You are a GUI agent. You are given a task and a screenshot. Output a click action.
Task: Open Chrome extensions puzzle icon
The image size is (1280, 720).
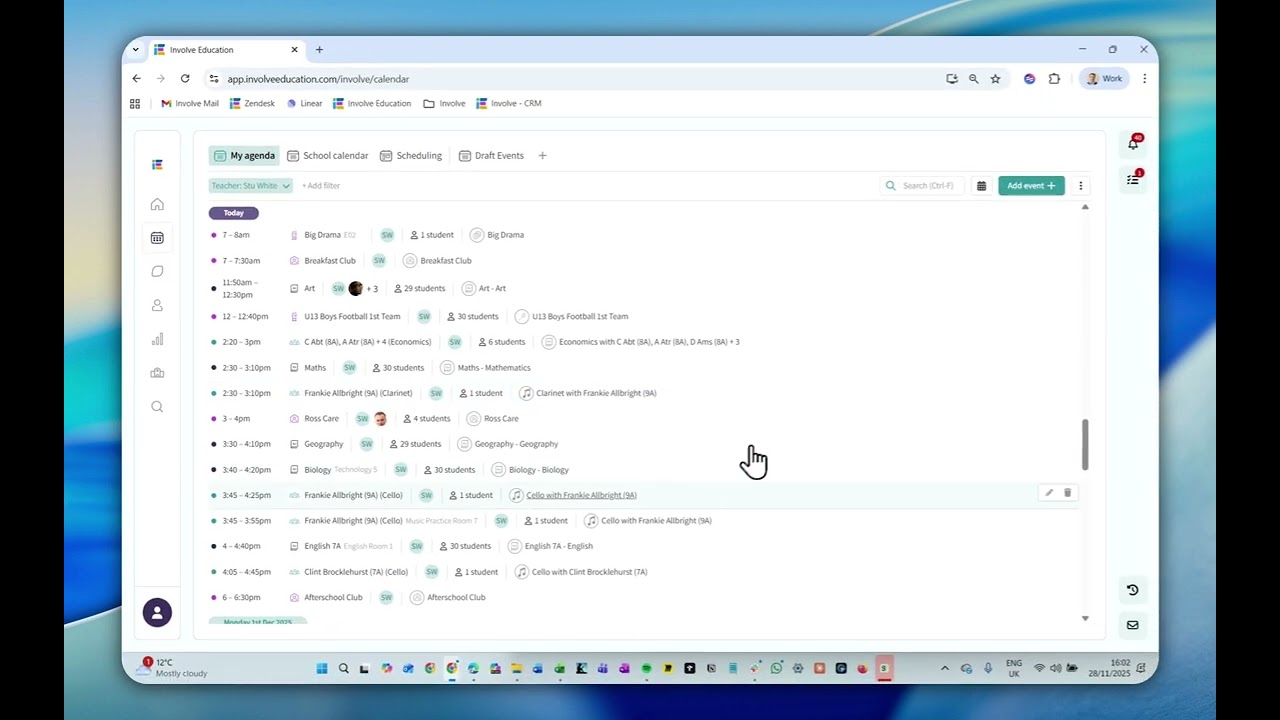(1054, 79)
